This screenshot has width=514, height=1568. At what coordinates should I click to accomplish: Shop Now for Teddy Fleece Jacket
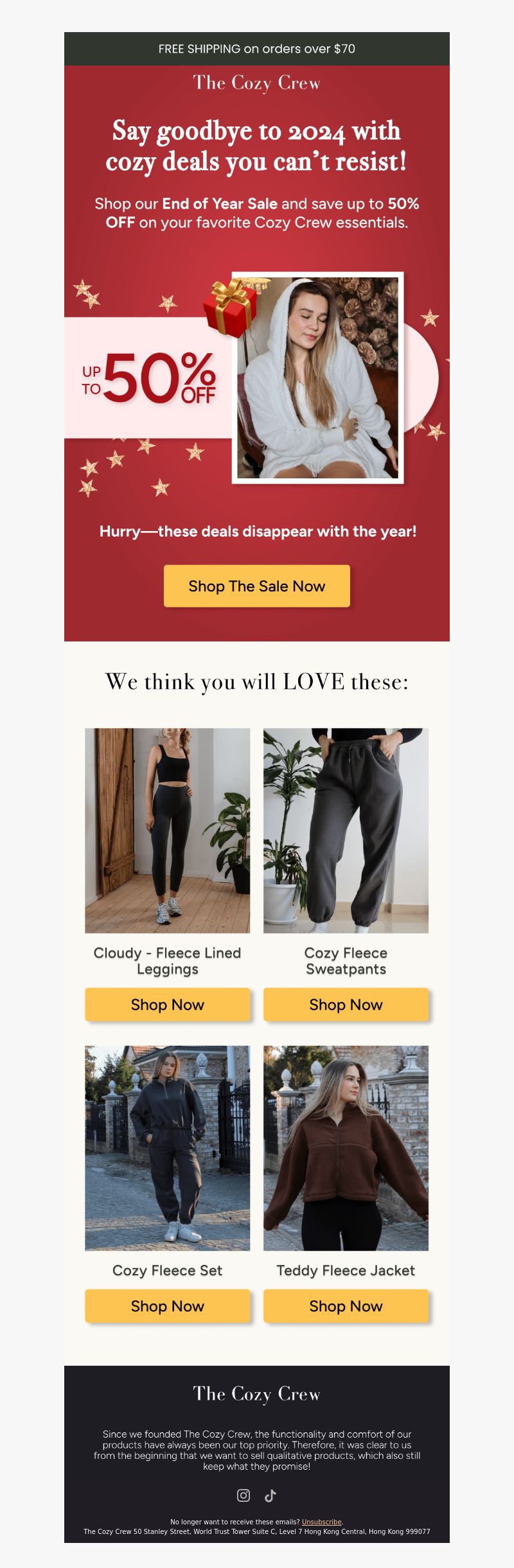tap(346, 1306)
